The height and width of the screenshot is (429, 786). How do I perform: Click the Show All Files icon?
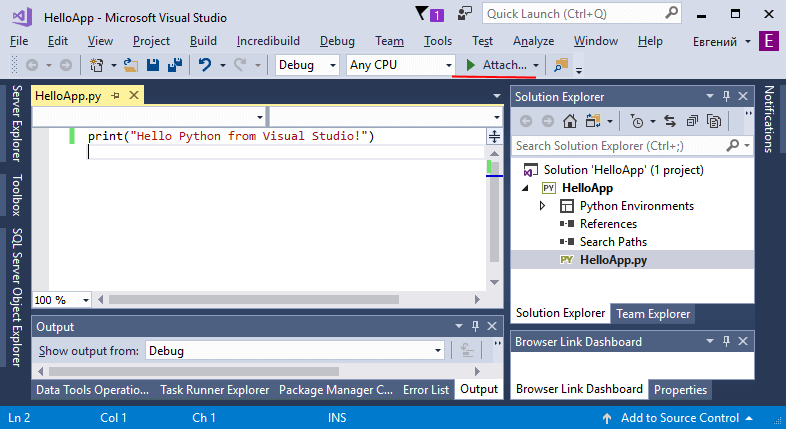[x=714, y=121]
